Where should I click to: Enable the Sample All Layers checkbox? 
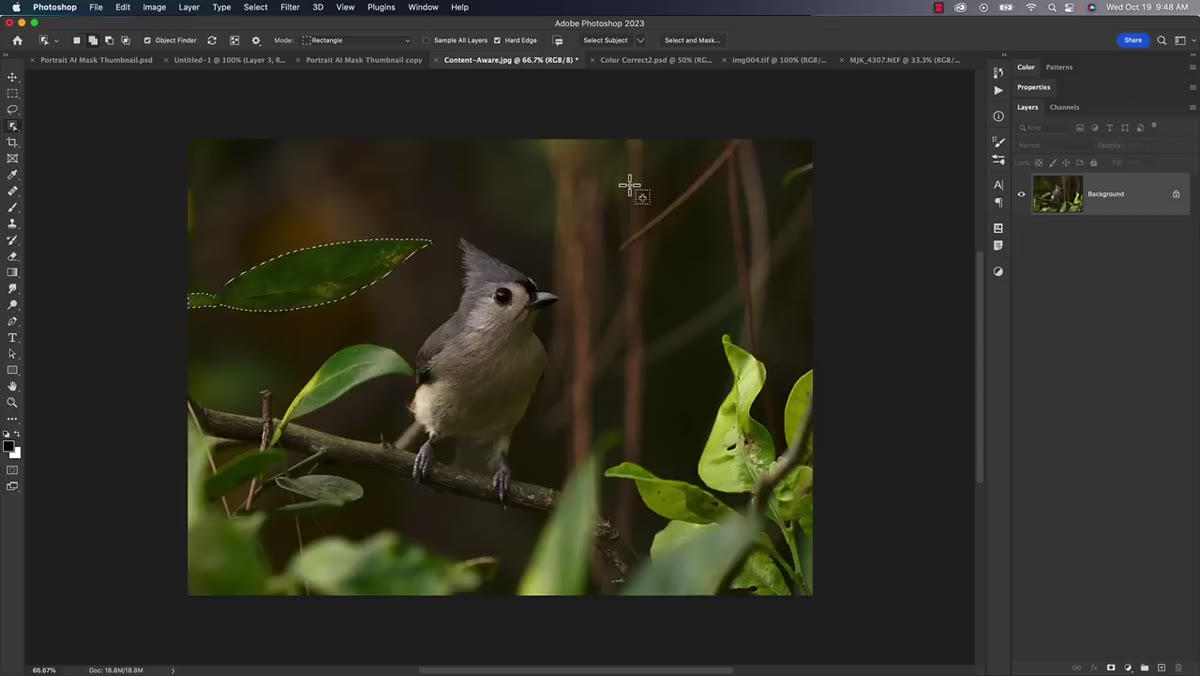(x=426, y=41)
